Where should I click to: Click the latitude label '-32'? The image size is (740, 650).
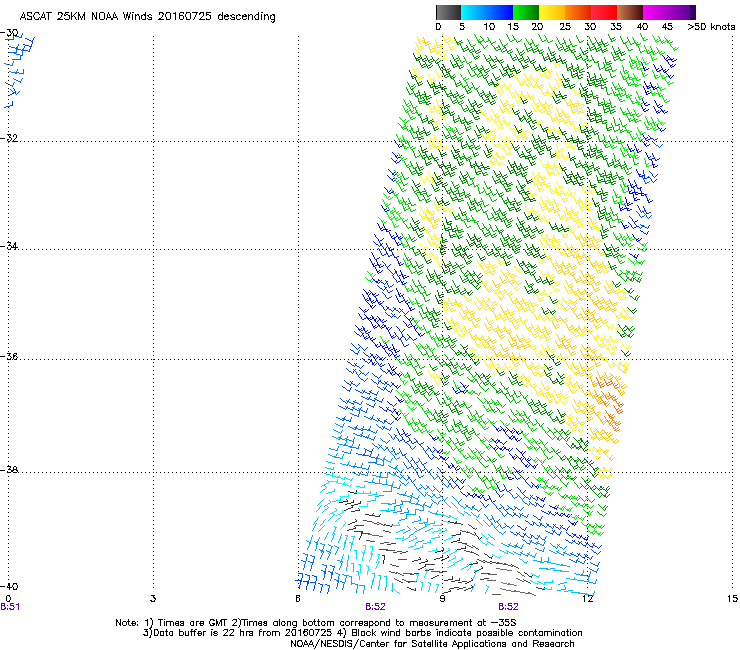coord(9,138)
